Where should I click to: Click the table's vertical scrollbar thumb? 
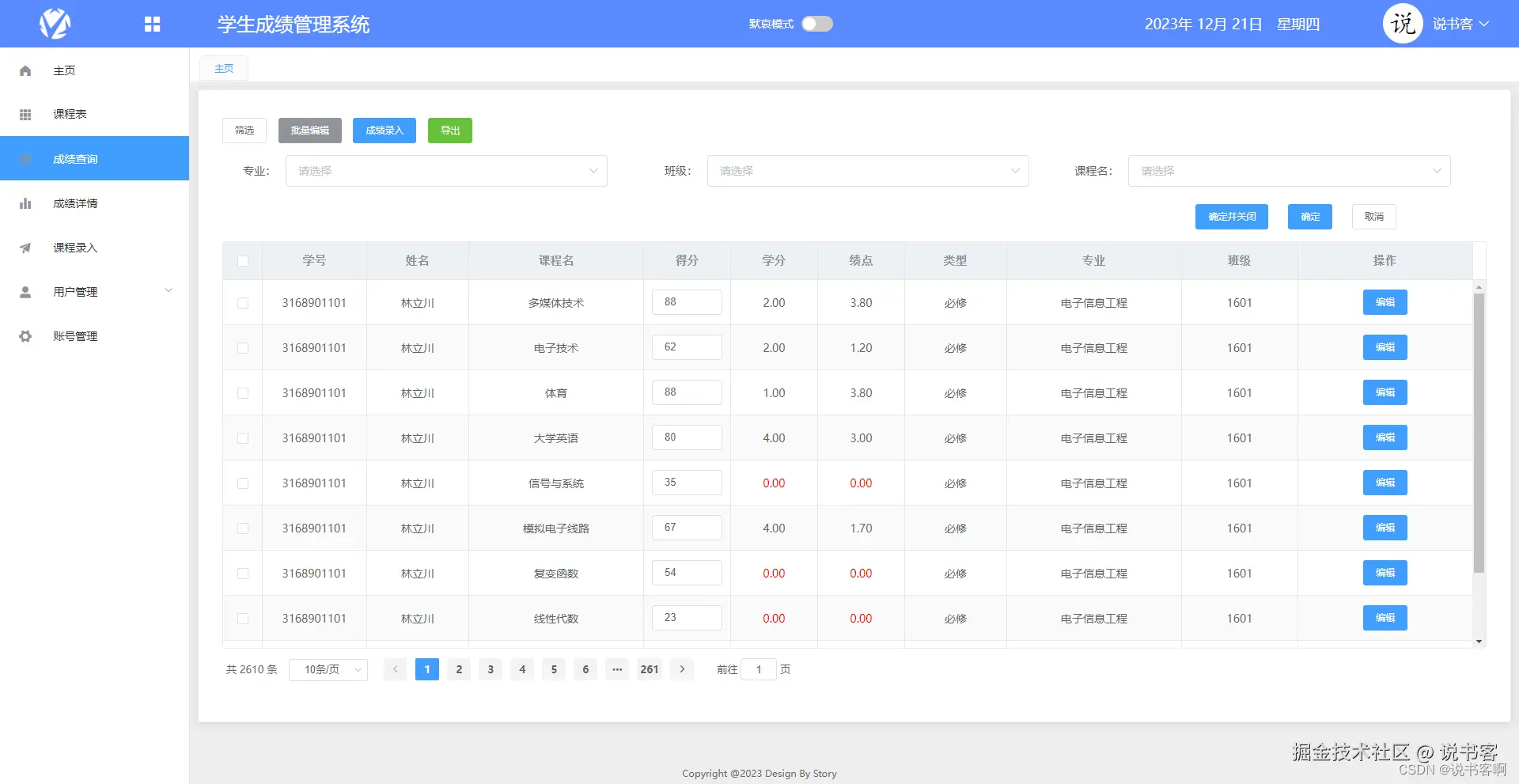pyautogui.click(x=1479, y=433)
